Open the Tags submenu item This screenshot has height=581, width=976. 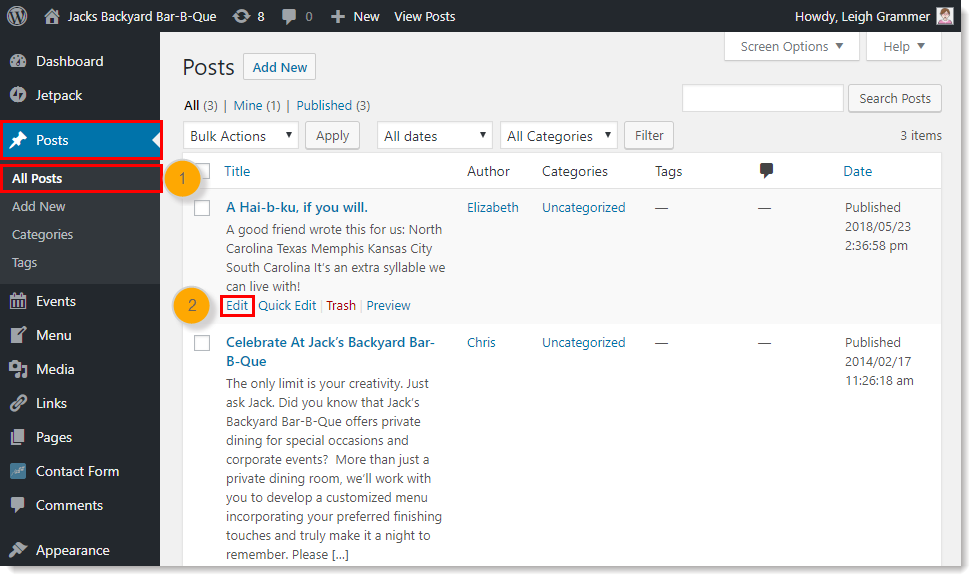[24, 263]
